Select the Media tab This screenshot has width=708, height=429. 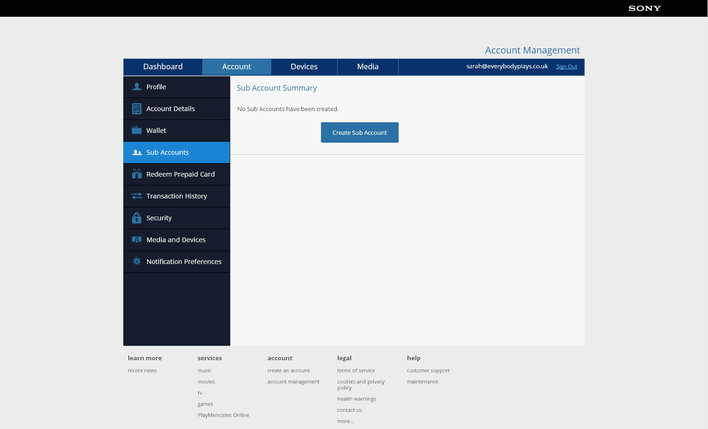point(367,67)
